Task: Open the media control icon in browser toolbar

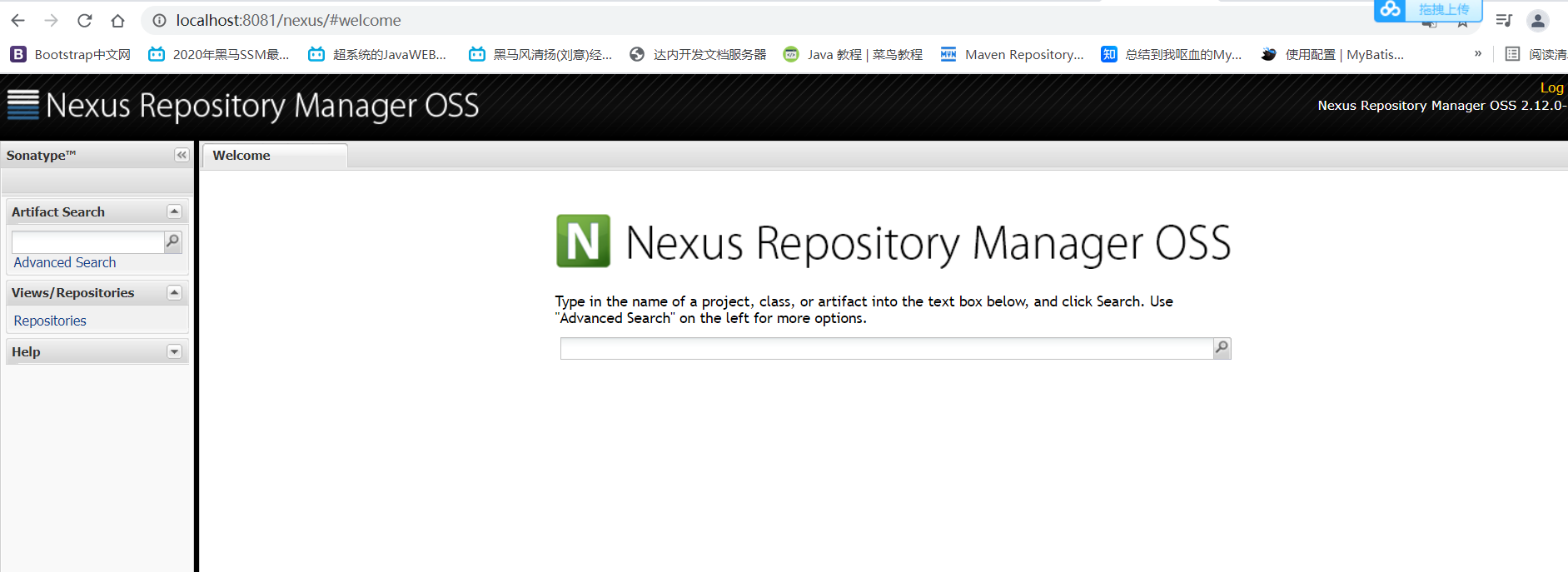Action: (1503, 20)
